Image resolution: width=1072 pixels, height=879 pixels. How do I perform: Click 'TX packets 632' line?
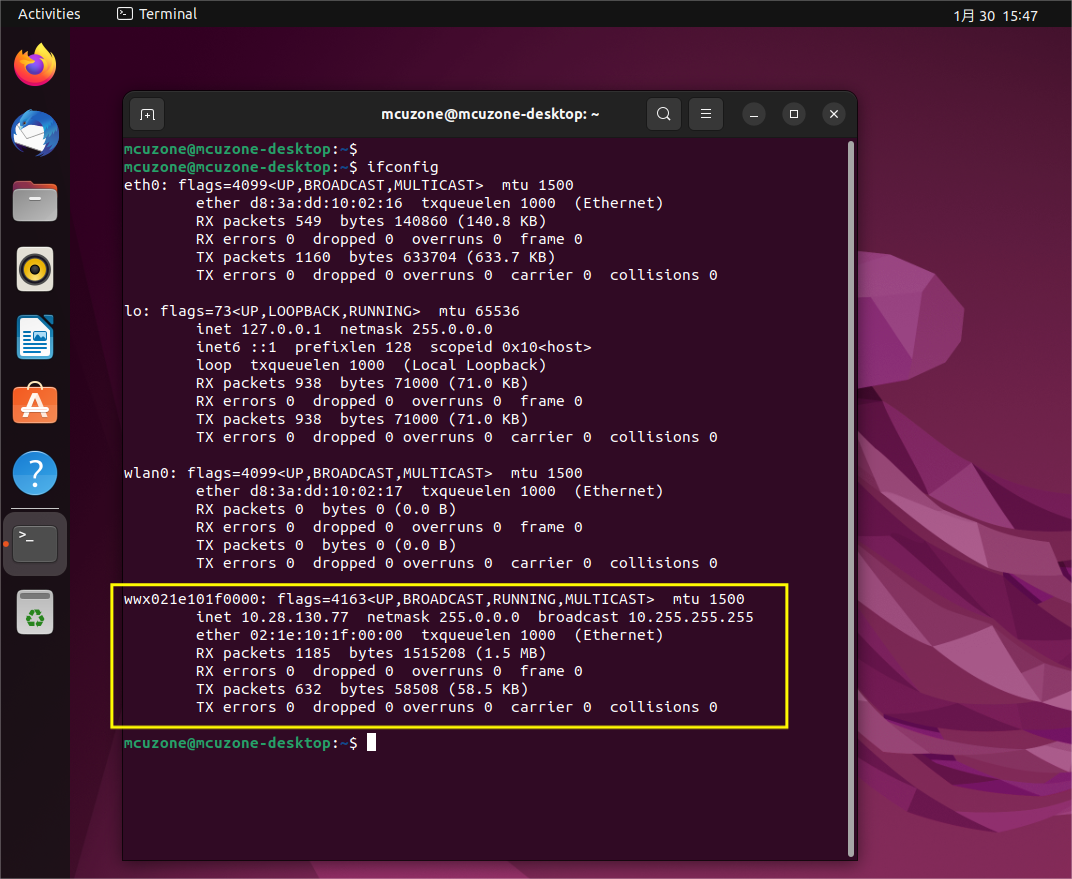coord(362,689)
